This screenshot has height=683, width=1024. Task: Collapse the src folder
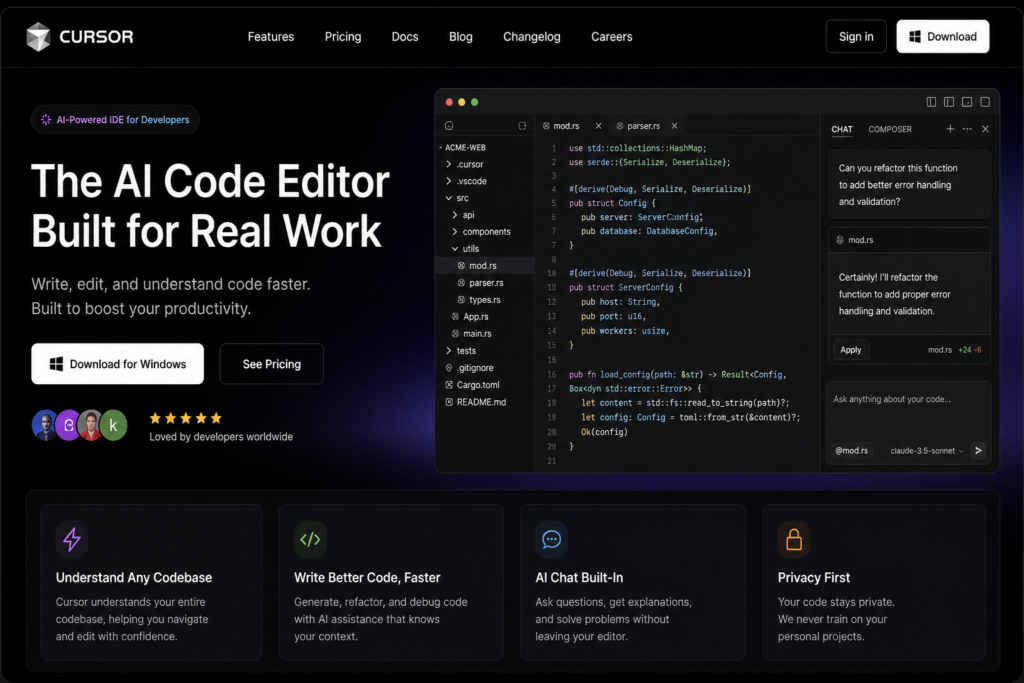click(x=457, y=198)
